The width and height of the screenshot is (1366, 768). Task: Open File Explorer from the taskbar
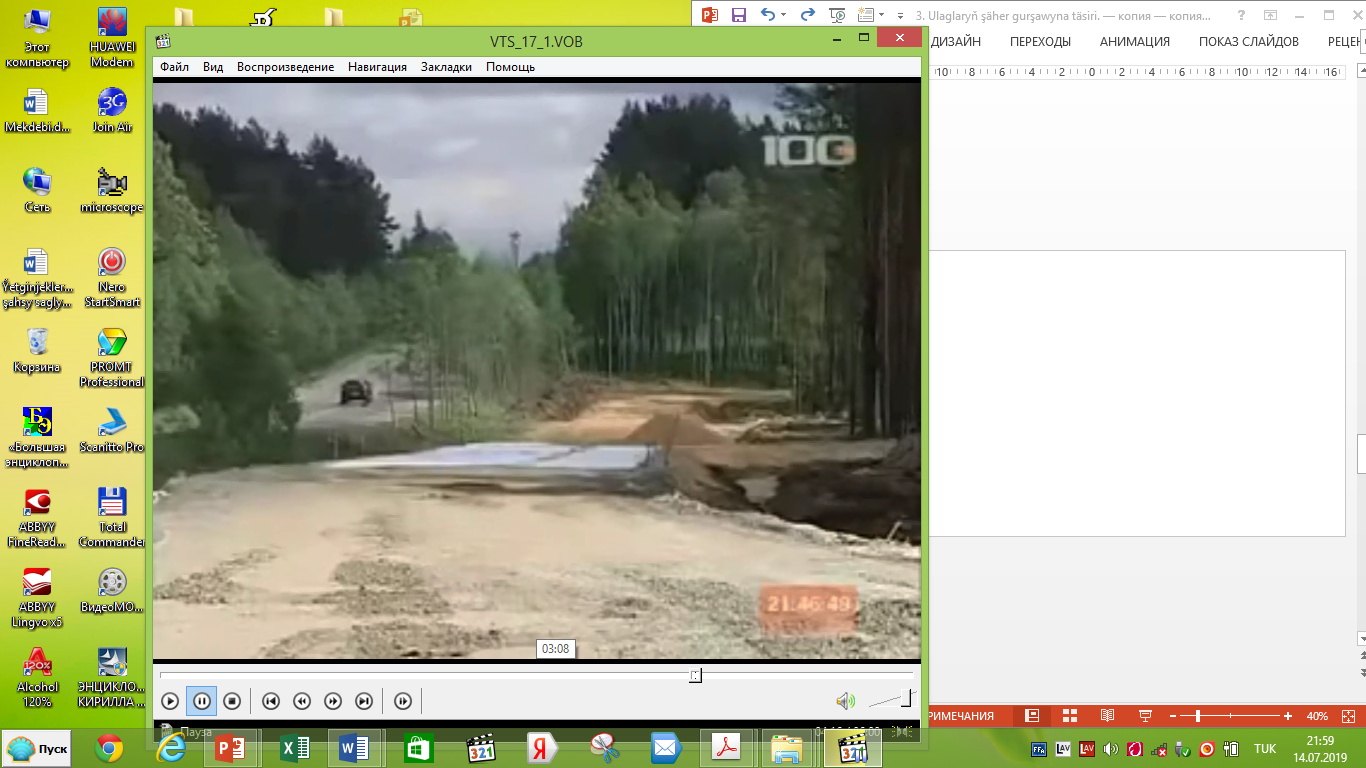787,748
